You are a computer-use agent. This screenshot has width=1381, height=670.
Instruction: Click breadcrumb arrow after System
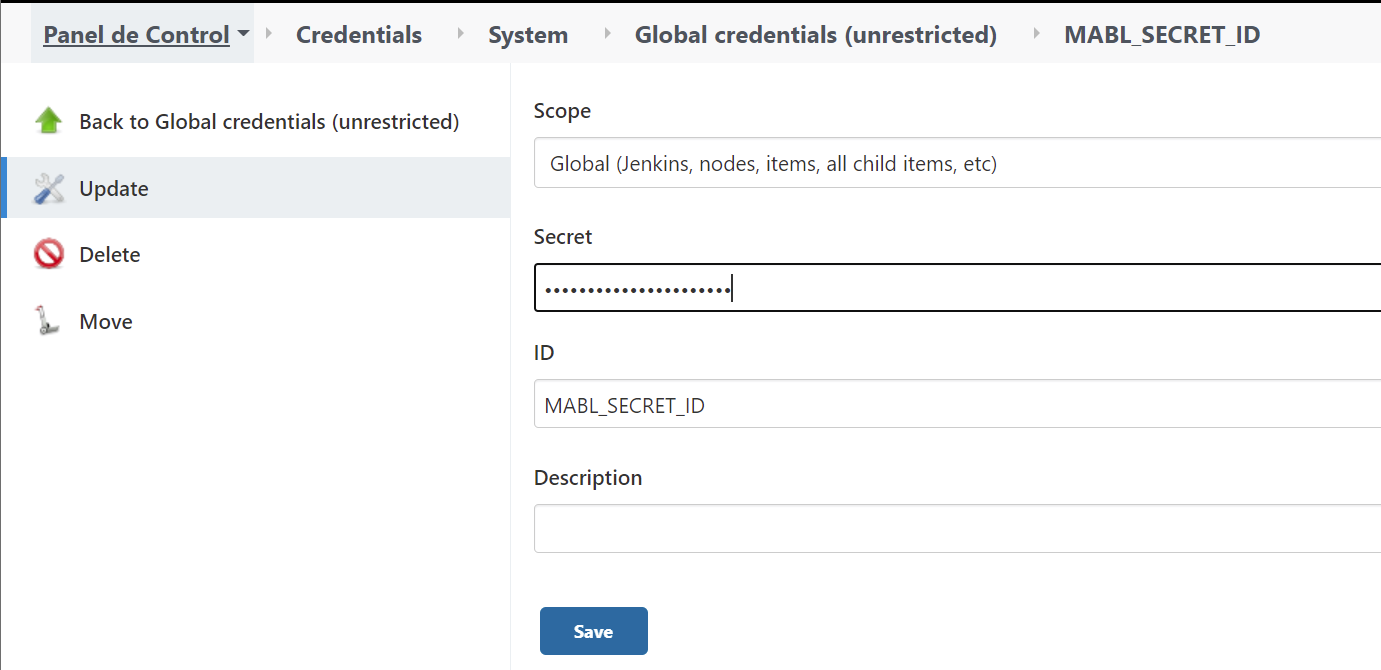[x=607, y=34]
